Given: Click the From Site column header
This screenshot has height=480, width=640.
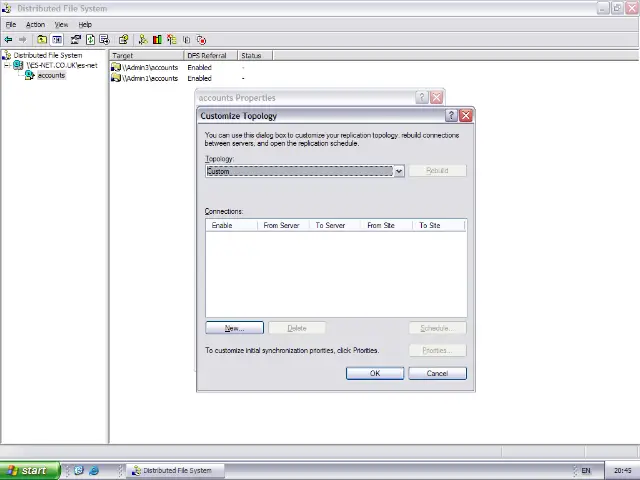Looking at the screenshot, I should (x=387, y=225).
